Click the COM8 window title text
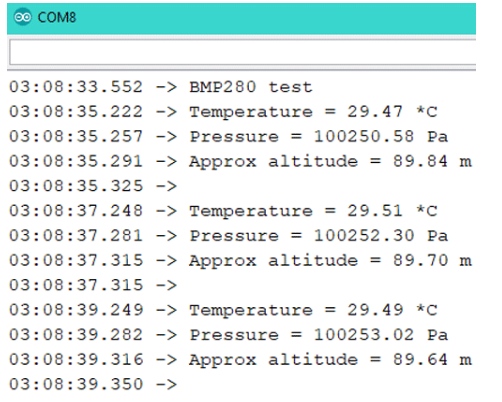 pos(57,17)
